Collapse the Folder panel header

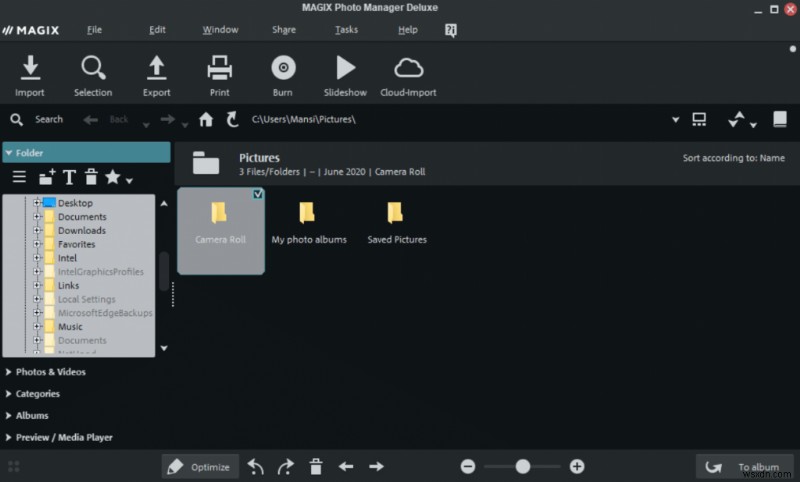tap(86, 153)
